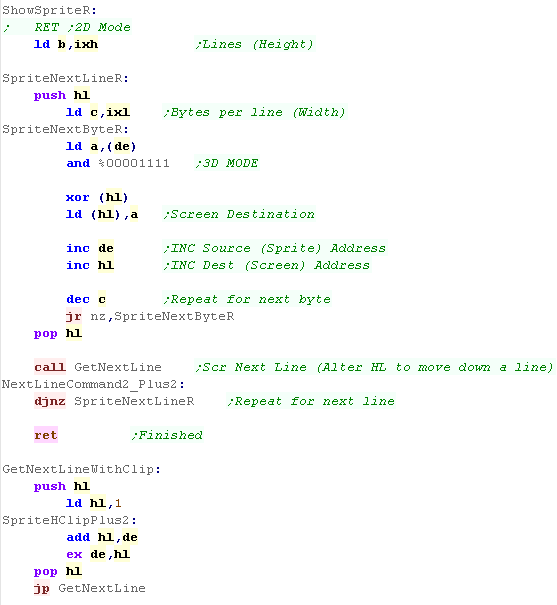
Task: Click the 'djnz SpriteNextLineR' instruction
Action: point(114,401)
